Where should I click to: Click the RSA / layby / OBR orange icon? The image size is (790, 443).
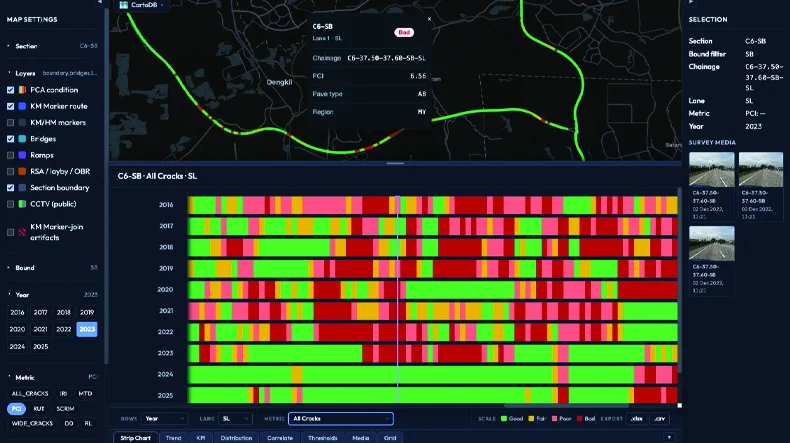[22, 171]
